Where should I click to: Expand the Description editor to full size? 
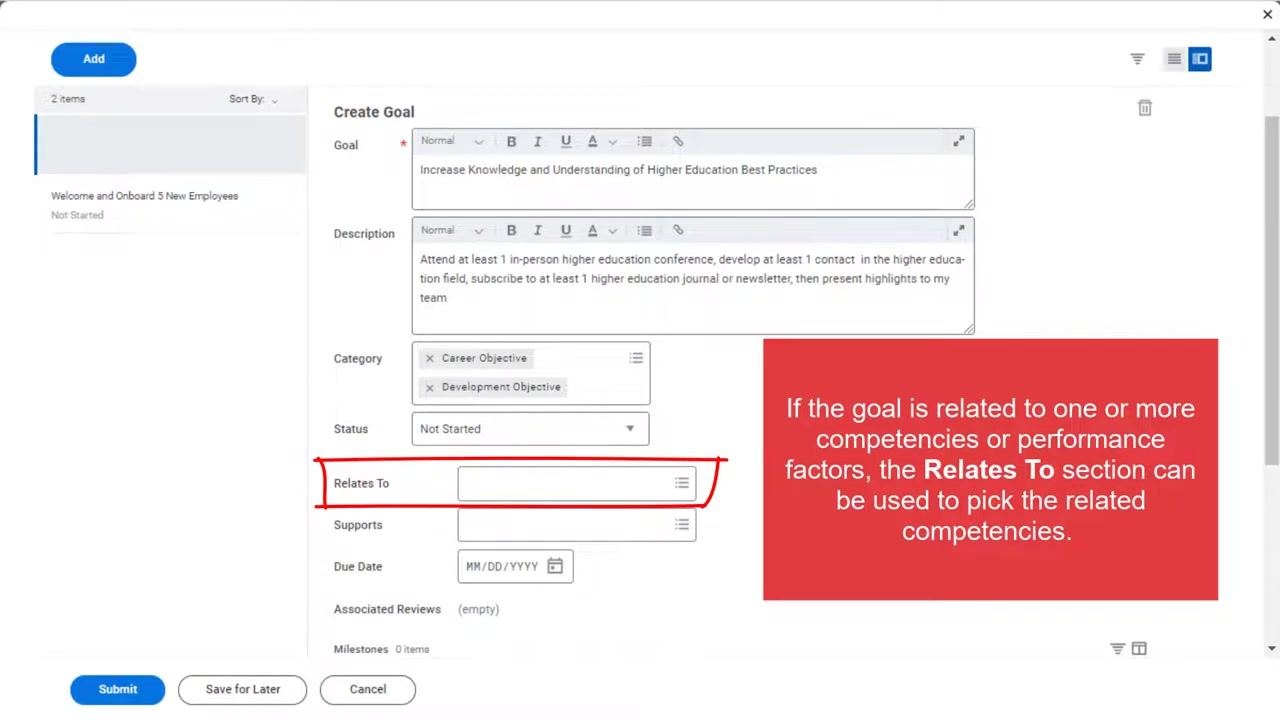(x=958, y=230)
